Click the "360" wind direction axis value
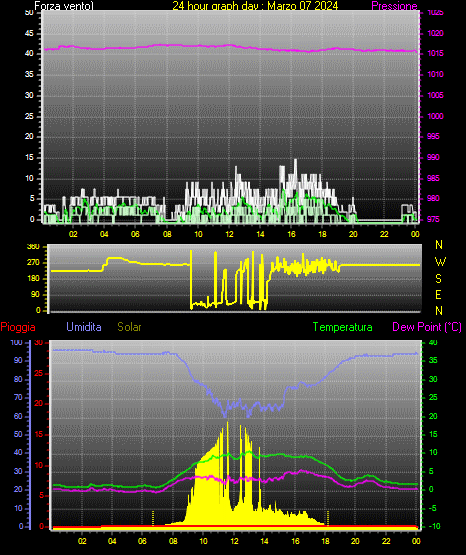Screen dimensions: 466x555 [33, 247]
